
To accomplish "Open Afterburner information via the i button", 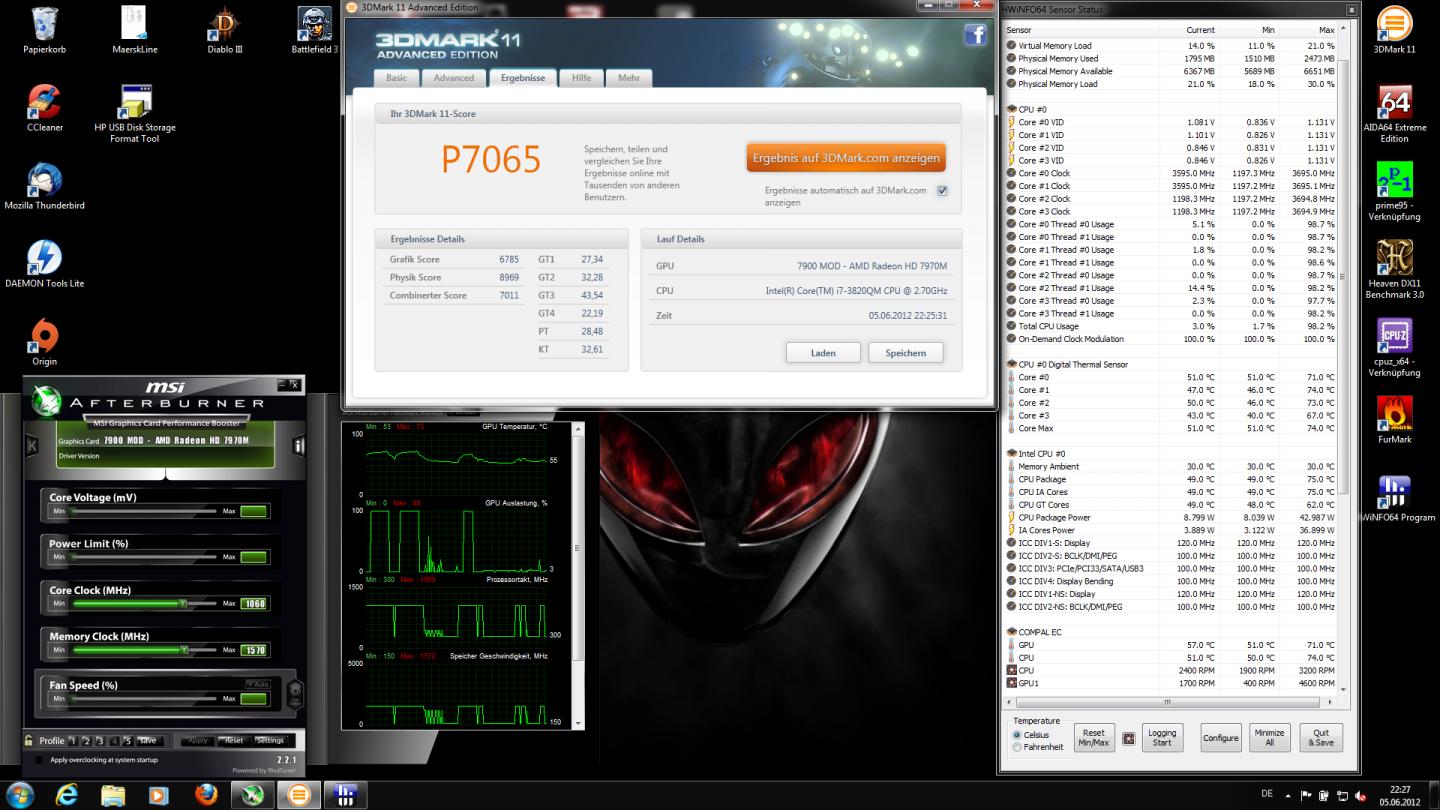I will click(298, 446).
